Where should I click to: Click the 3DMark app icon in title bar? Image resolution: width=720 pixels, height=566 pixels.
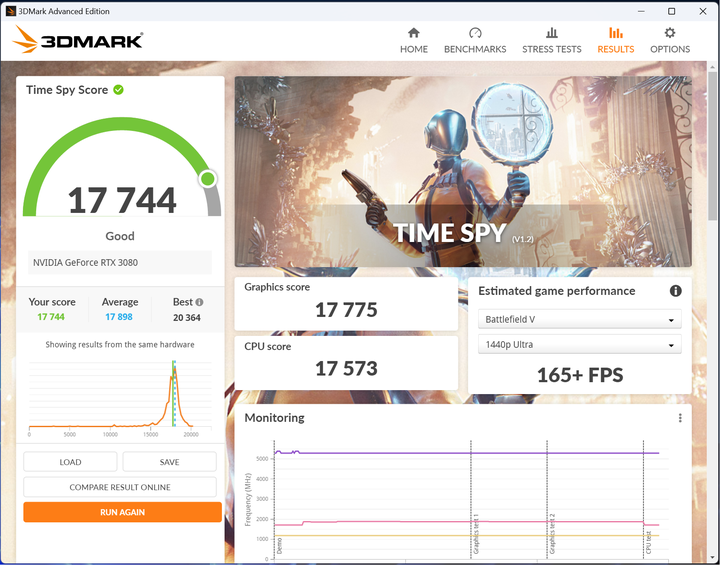11,11
